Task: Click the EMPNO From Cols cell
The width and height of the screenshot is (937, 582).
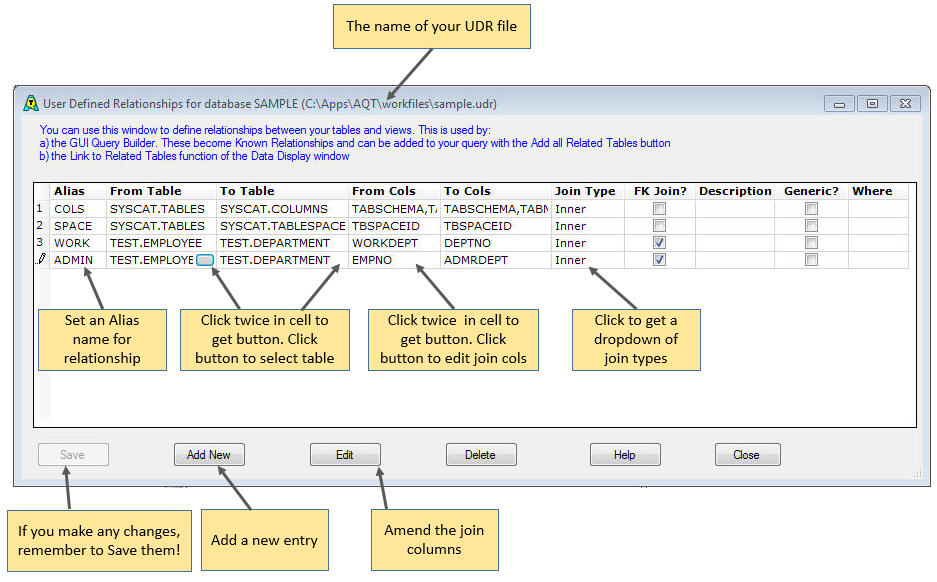Action: point(394,260)
